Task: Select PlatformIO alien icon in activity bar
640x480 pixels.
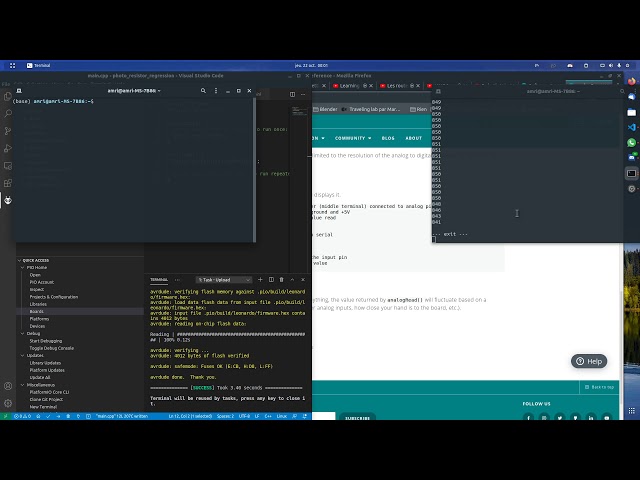Action: 8,200
